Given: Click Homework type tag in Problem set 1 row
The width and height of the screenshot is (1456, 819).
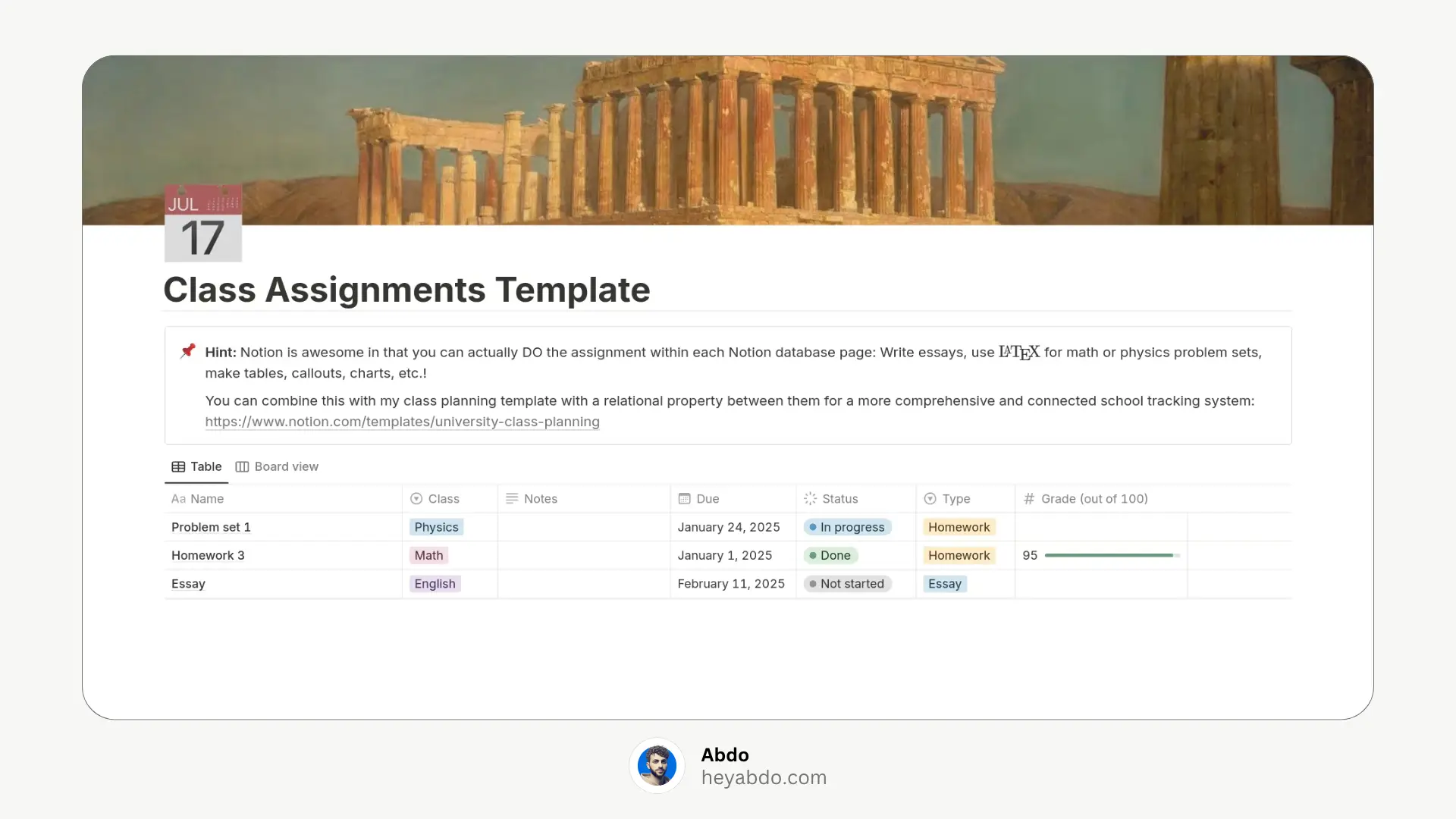Looking at the screenshot, I should click(959, 527).
